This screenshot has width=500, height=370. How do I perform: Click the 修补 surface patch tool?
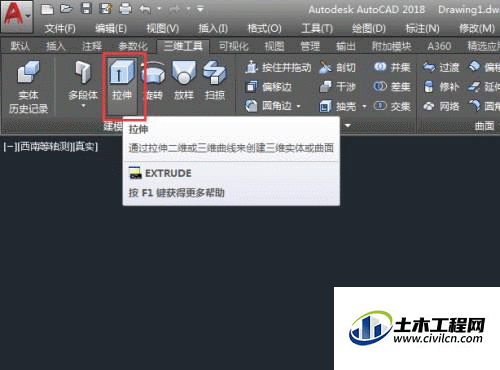coord(441,87)
